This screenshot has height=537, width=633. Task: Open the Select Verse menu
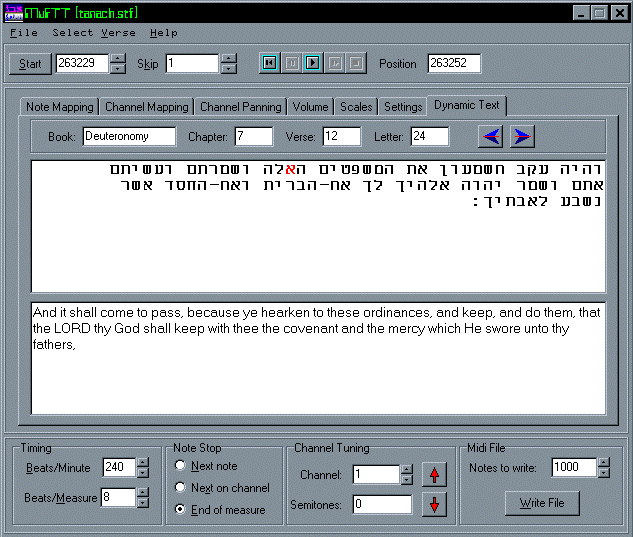click(94, 33)
